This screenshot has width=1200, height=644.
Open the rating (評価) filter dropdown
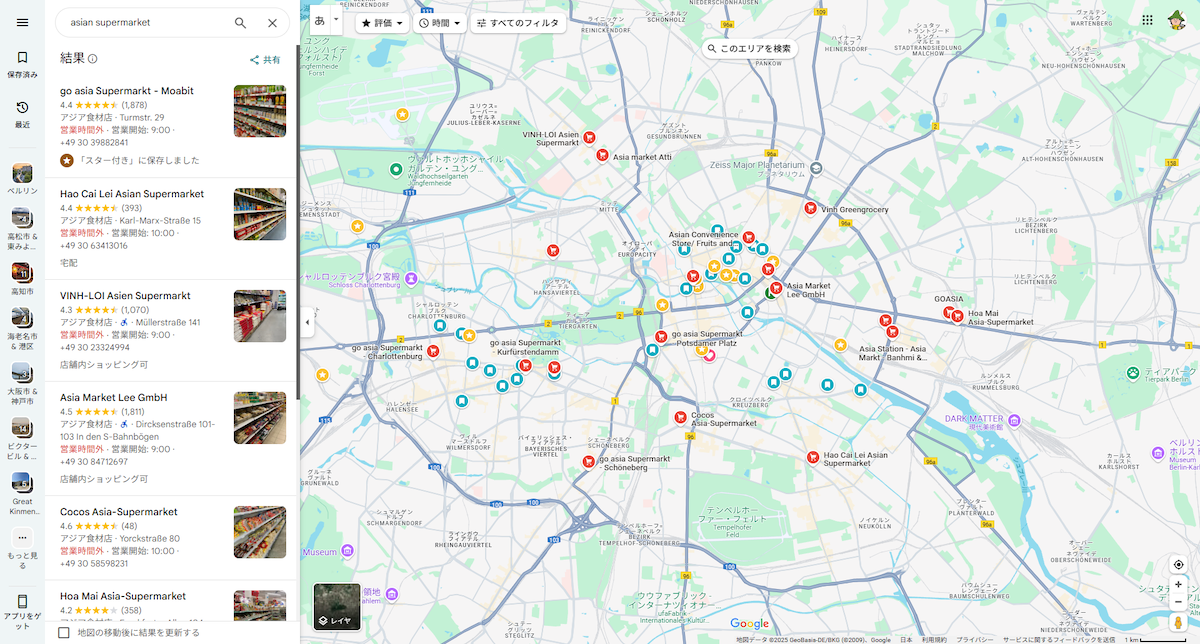point(383,22)
